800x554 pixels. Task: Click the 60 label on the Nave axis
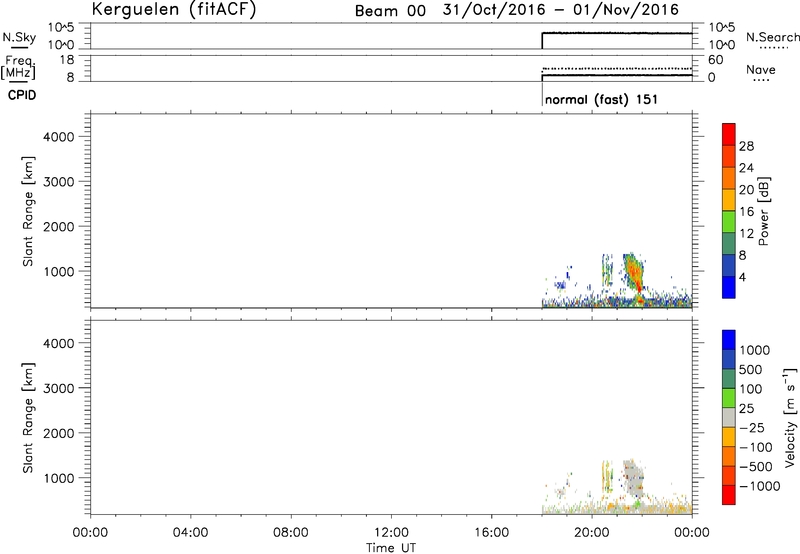pyautogui.click(x=715, y=60)
